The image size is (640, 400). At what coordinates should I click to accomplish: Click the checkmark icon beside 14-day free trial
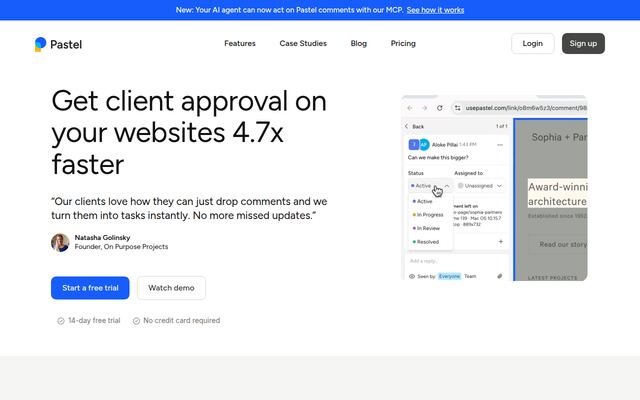pos(61,321)
